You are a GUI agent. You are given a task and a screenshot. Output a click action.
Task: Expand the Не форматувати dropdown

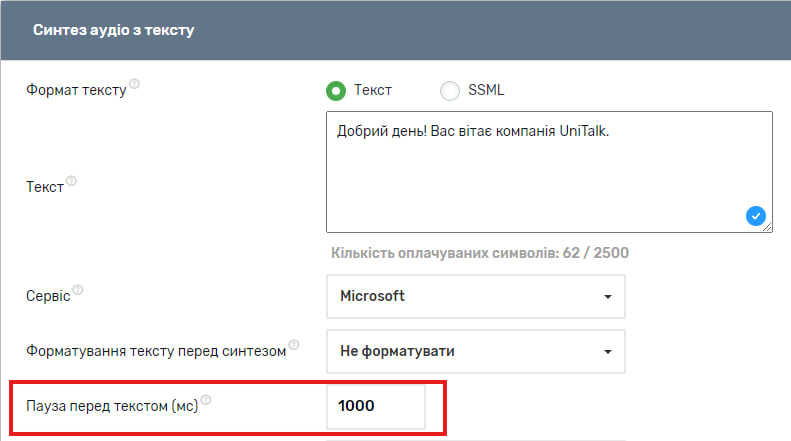[x=476, y=352]
